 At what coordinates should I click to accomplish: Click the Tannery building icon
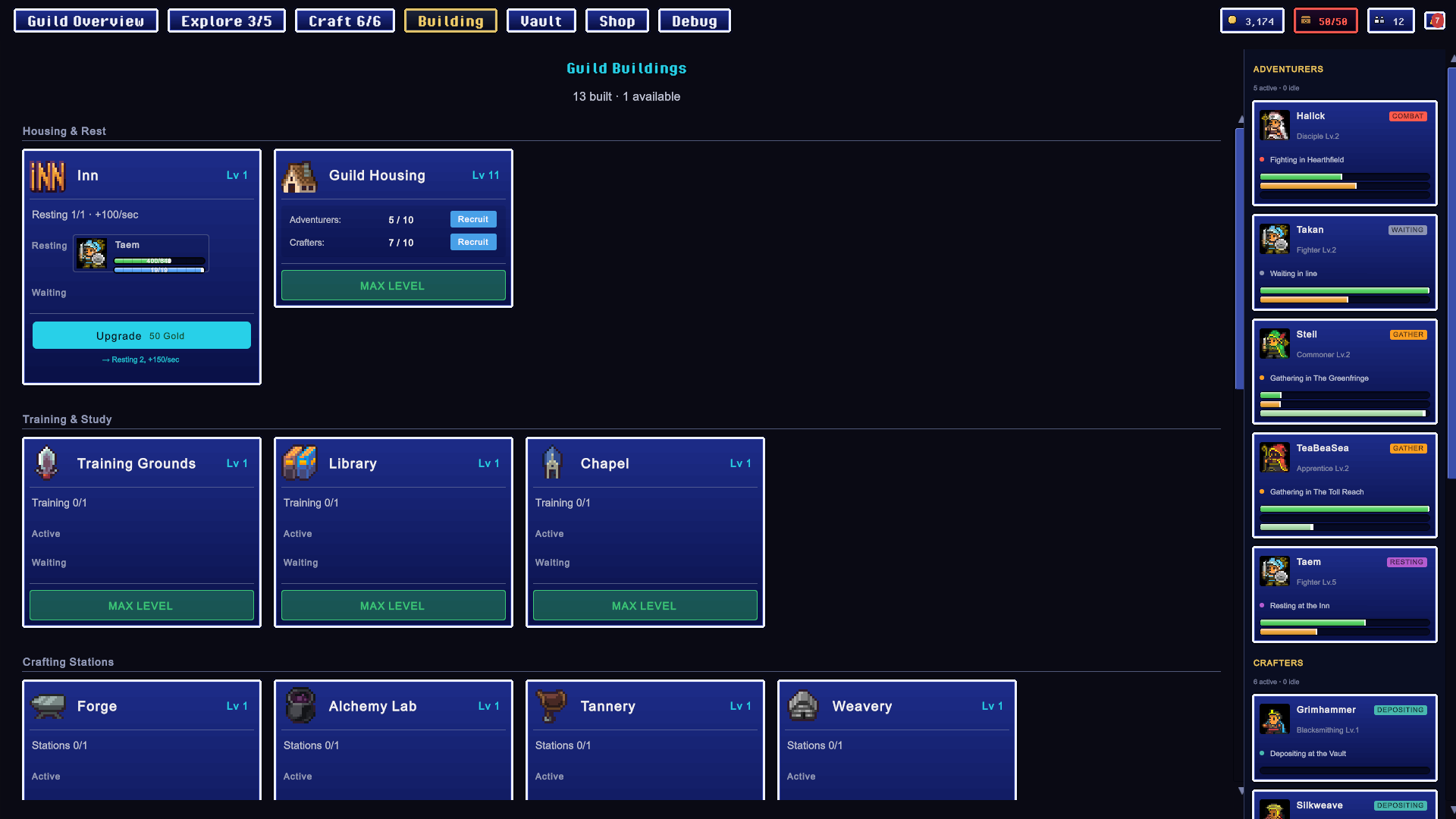(551, 705)
